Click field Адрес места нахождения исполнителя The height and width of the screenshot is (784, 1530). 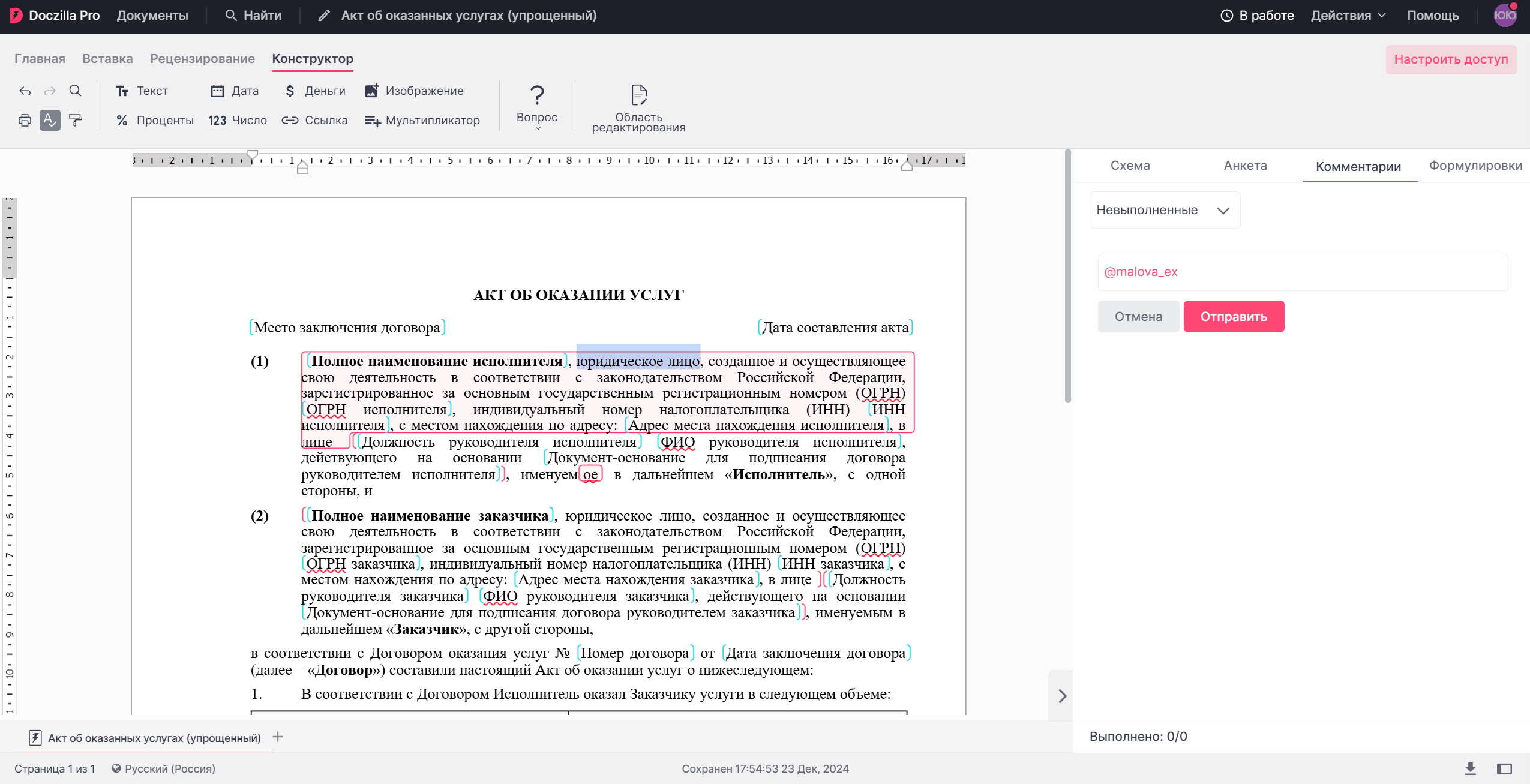click(756, 425)
